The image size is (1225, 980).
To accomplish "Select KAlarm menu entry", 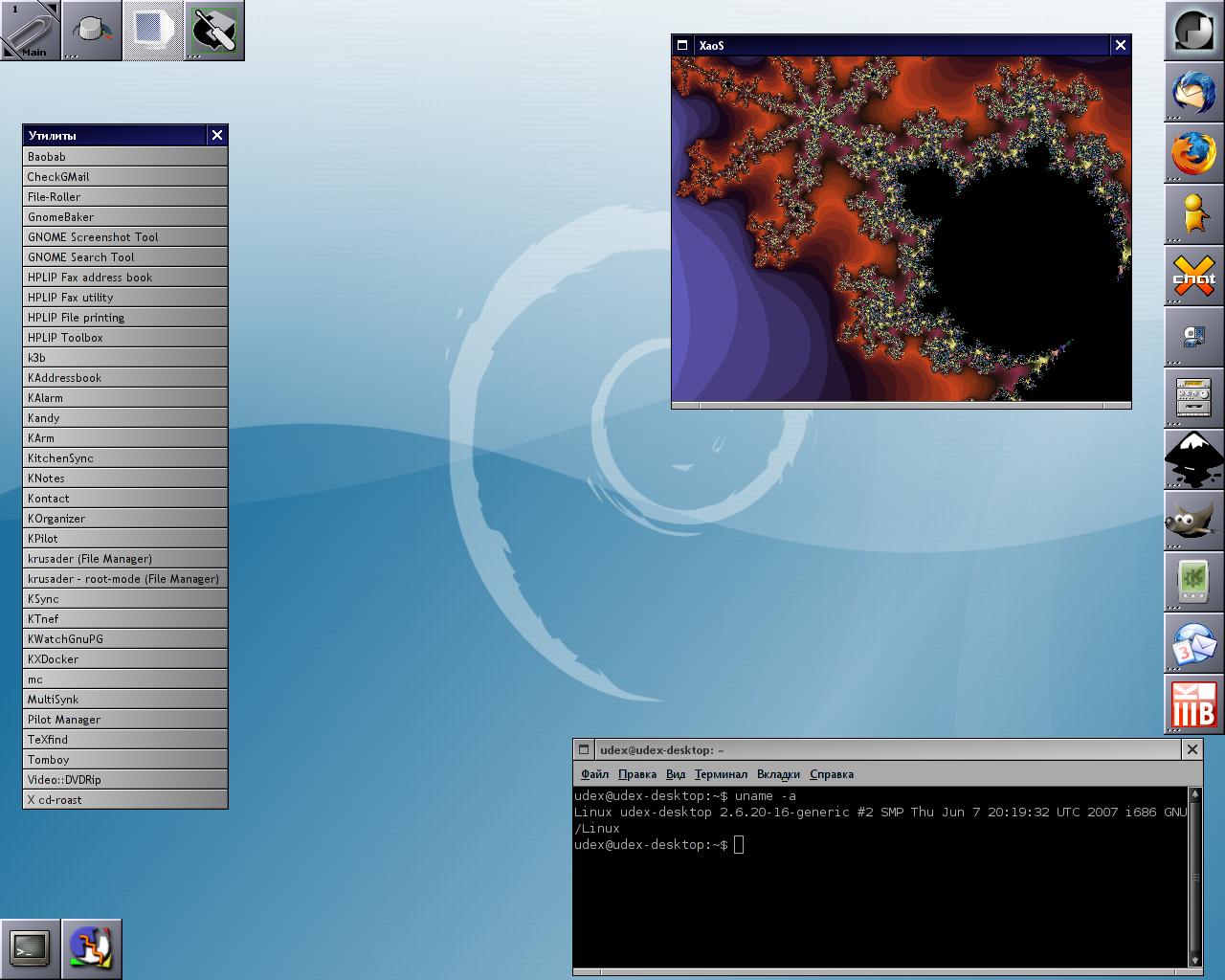I will coord(125,397).
